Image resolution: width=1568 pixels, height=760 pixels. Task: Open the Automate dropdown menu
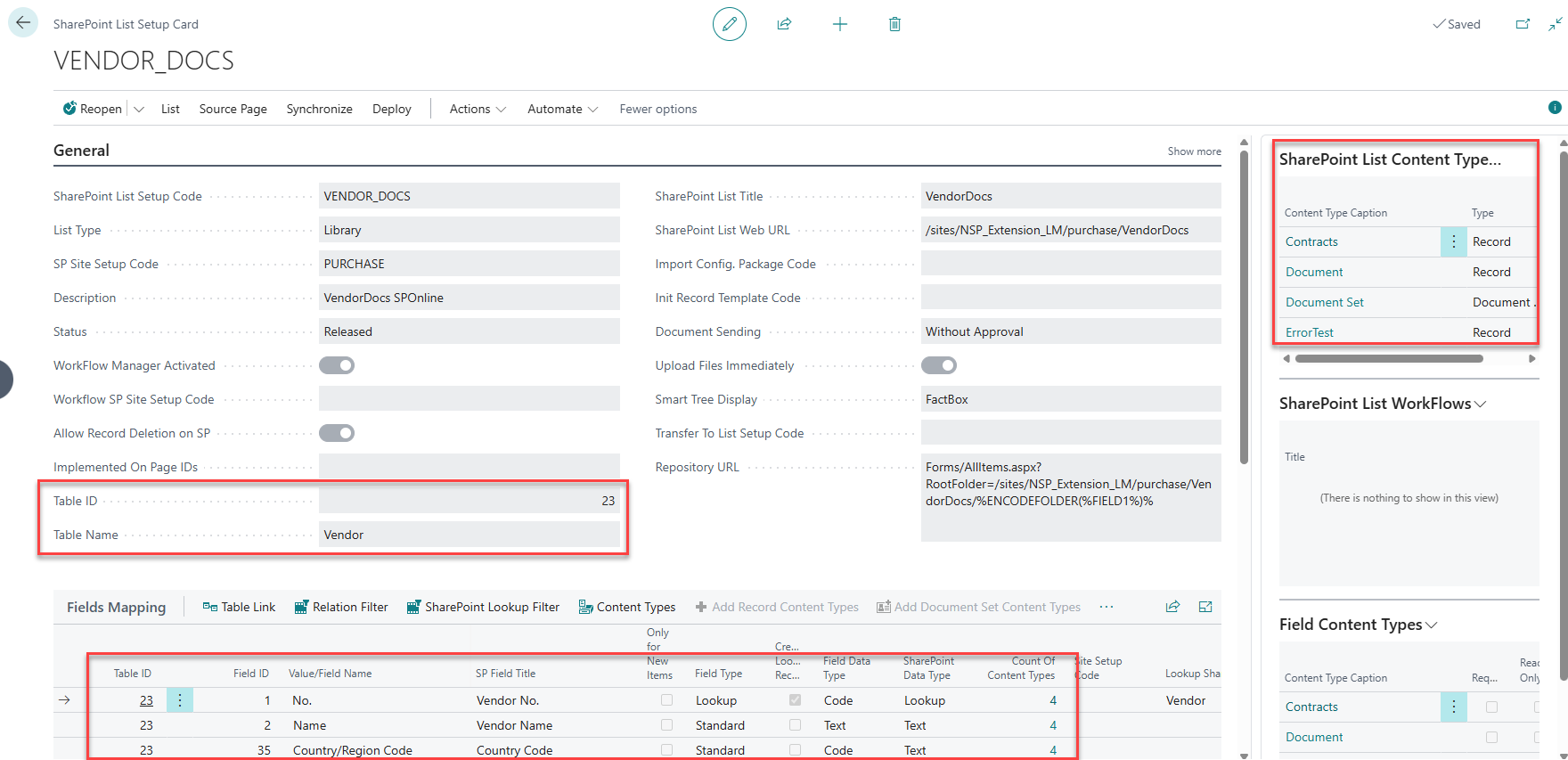[562, 109]
